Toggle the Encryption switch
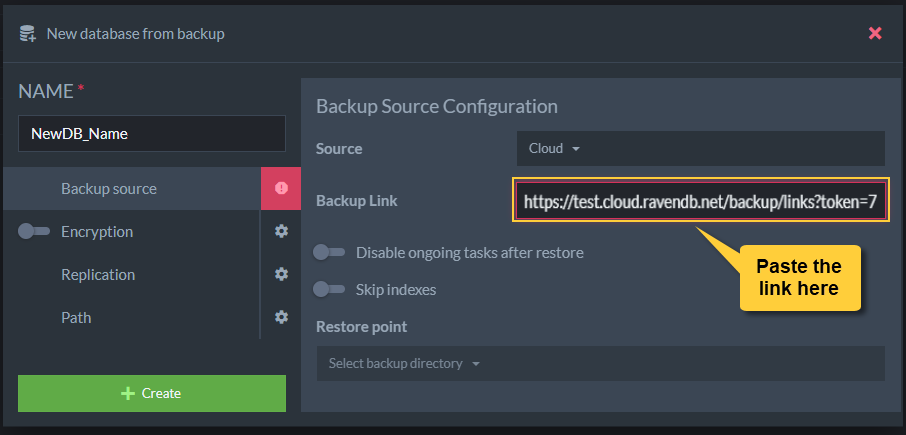 34,232
